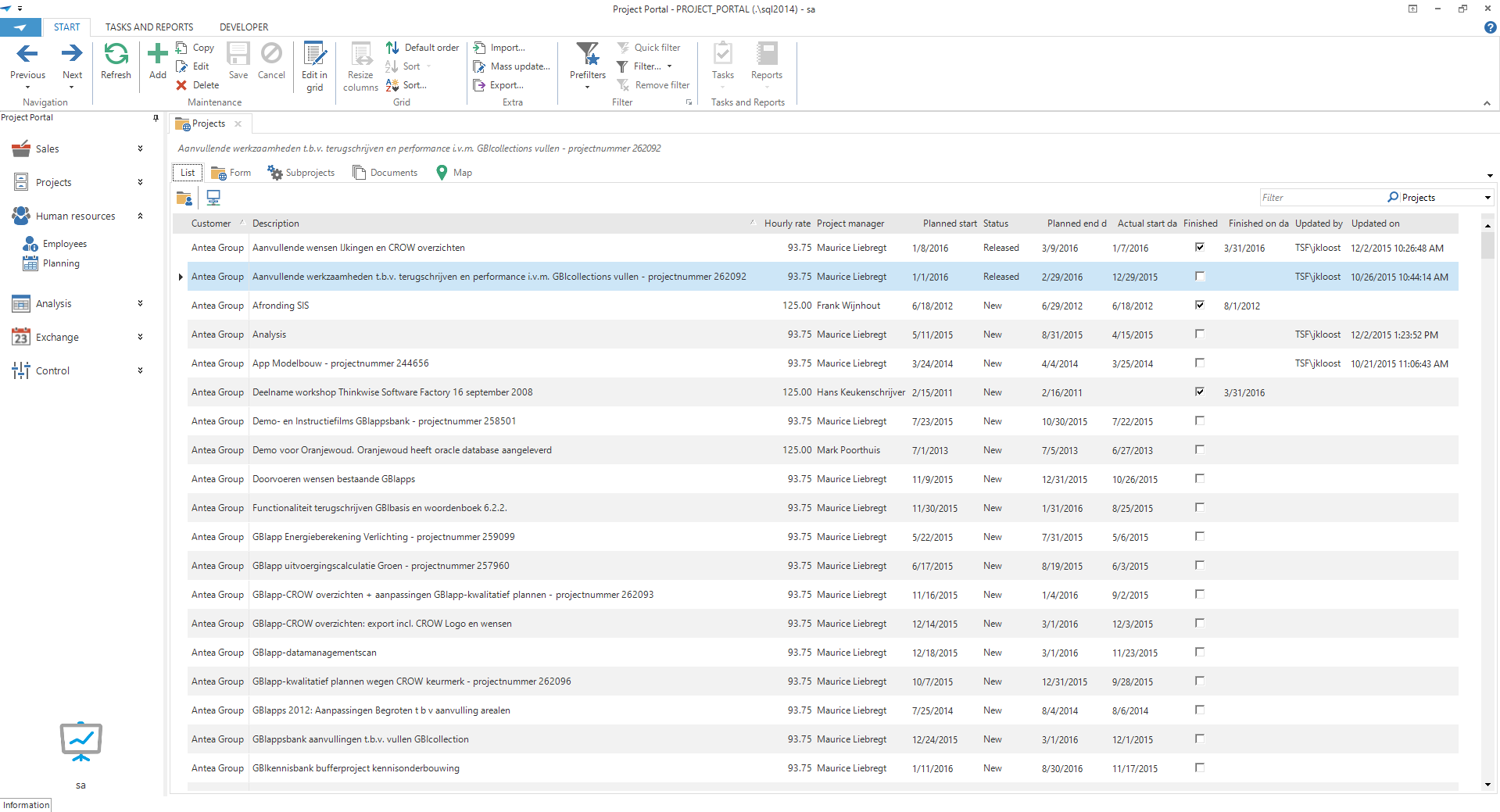This screenshot has height=812, width=1500.
Task: Open the Map view icon
Action: (442, 173)
